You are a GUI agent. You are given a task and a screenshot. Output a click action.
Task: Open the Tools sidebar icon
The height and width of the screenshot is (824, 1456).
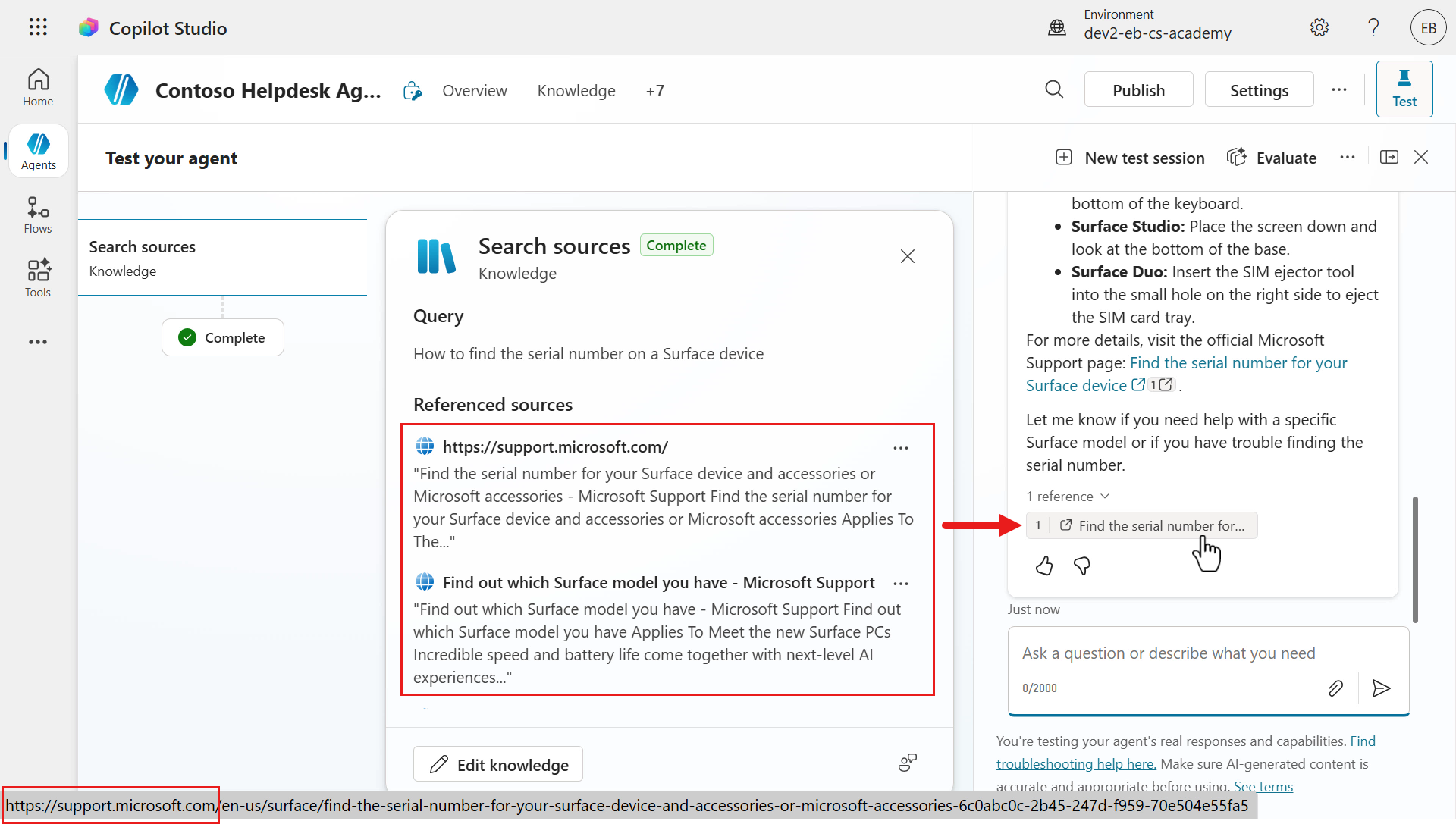coord(38,278)
